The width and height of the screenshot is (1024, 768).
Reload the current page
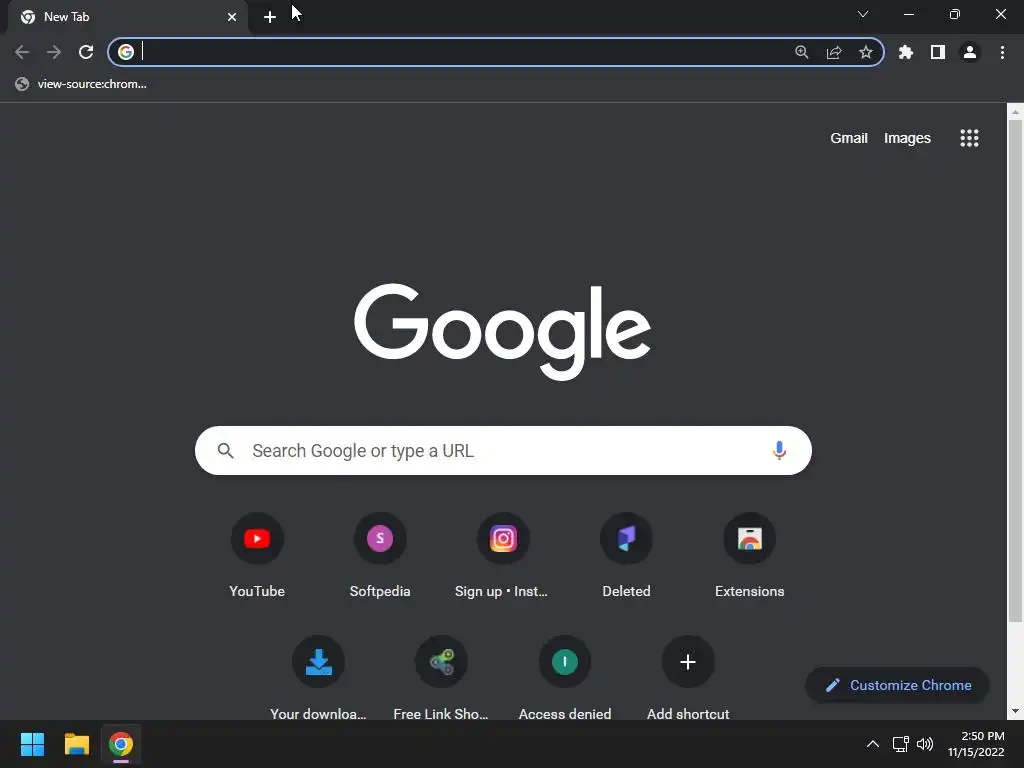click(86, 52)
